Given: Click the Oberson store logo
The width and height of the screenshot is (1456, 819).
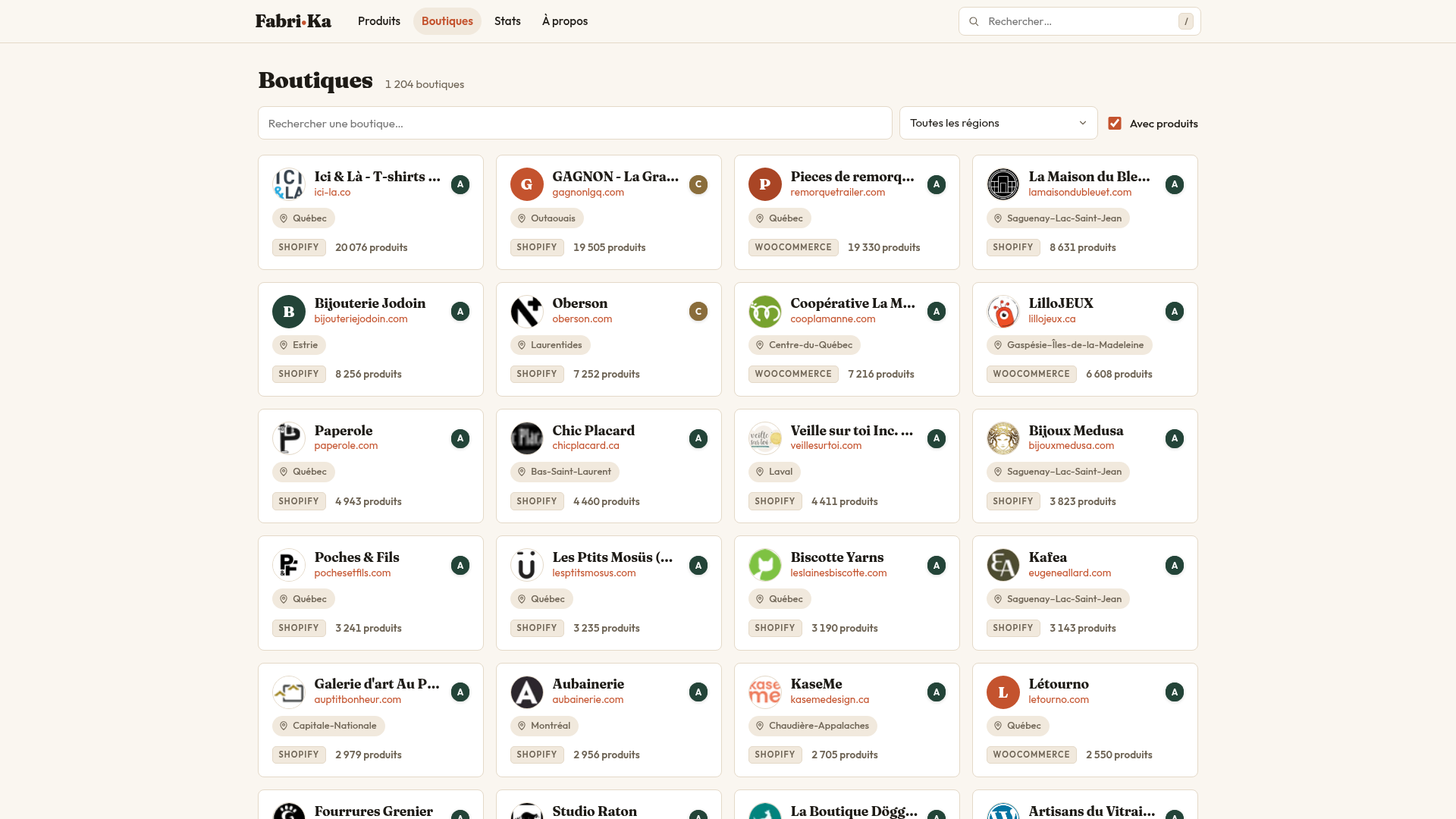Looking at the screenshot, I should [527, 312].
